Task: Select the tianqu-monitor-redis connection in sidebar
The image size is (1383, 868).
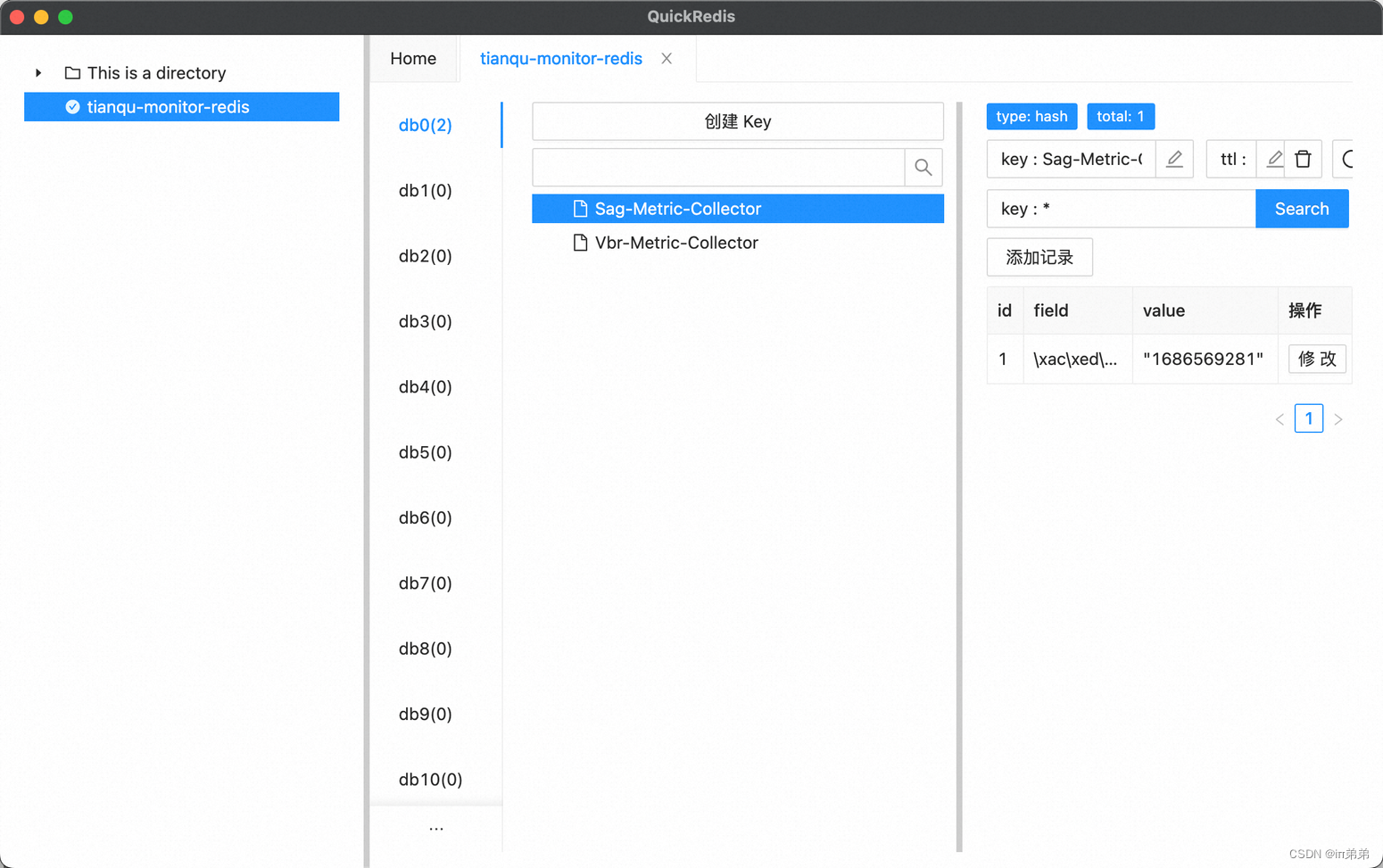Action: click(x=182, y=107)
